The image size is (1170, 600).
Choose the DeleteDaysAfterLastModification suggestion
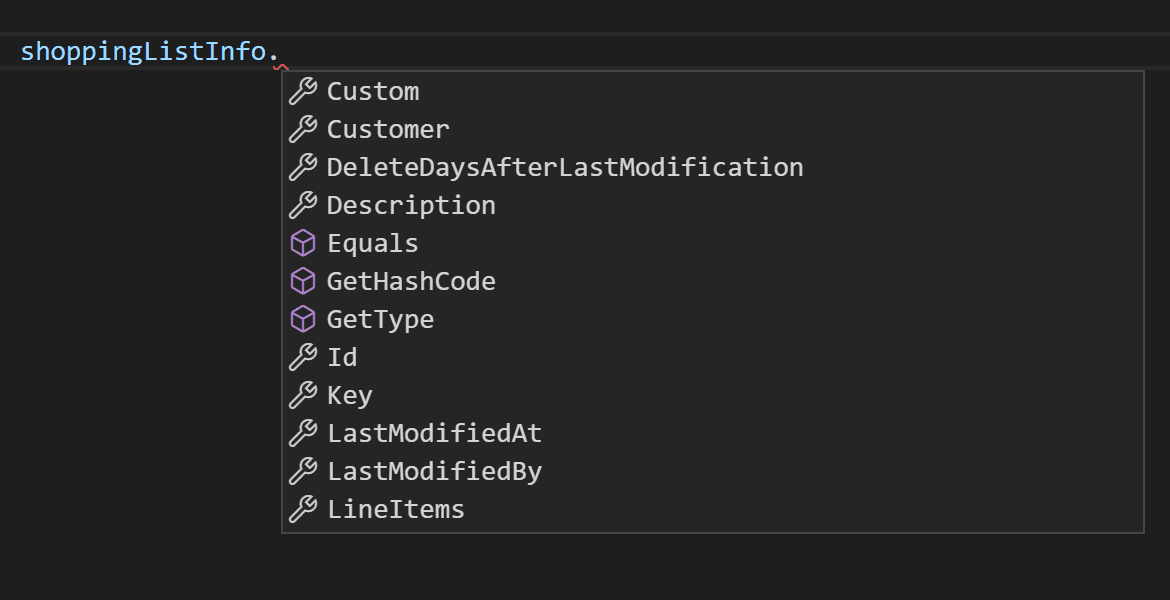coord(565,167)
